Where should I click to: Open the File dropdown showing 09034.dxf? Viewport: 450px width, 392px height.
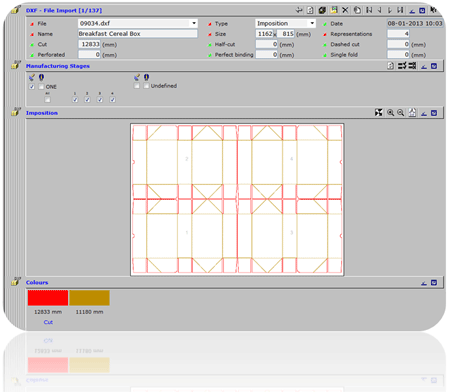point(194,23)
